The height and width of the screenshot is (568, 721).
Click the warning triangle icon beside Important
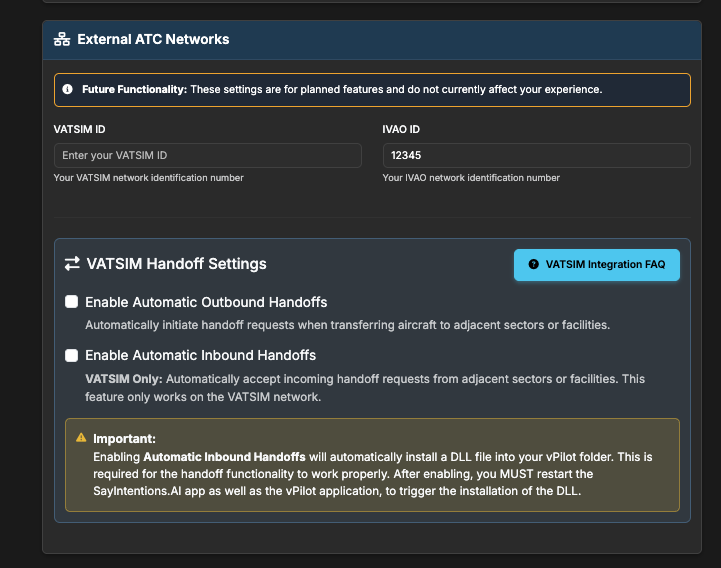tap(81, 437)
